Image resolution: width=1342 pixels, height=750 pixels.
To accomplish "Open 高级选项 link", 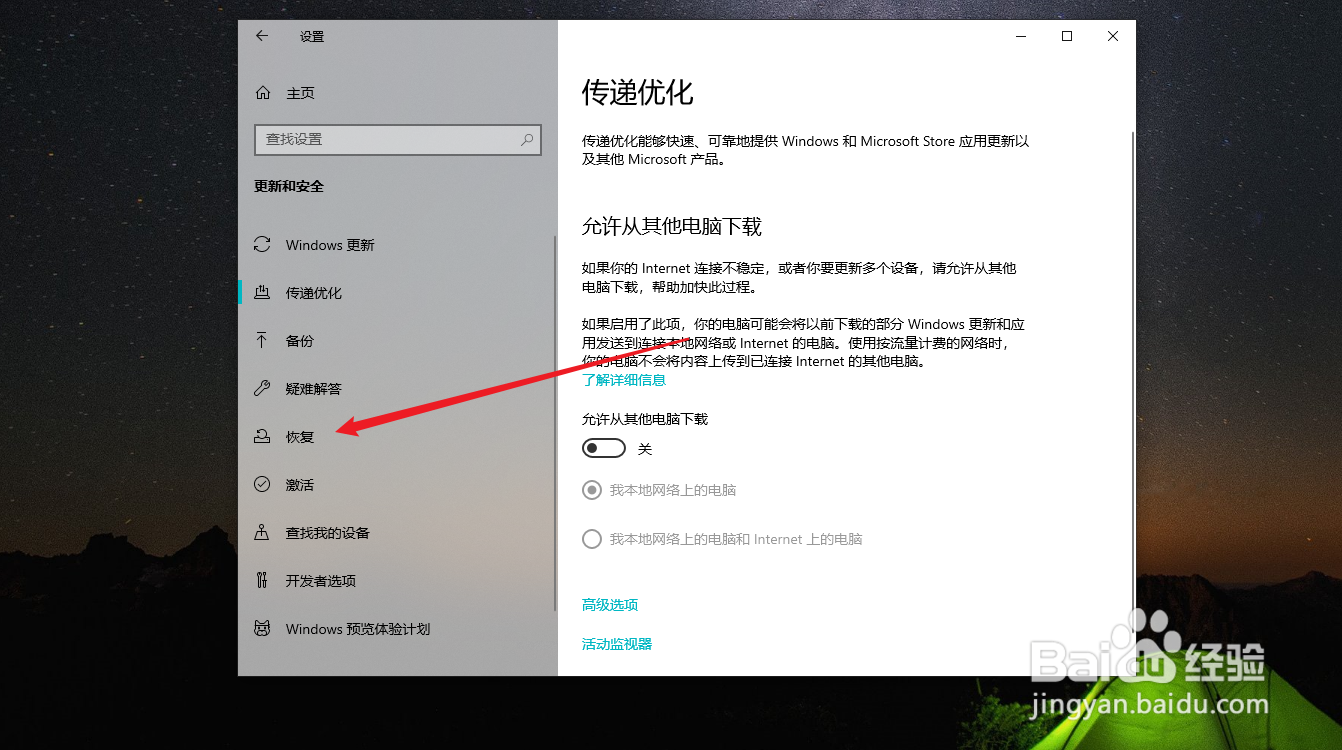I will click(x=610, y=605).
